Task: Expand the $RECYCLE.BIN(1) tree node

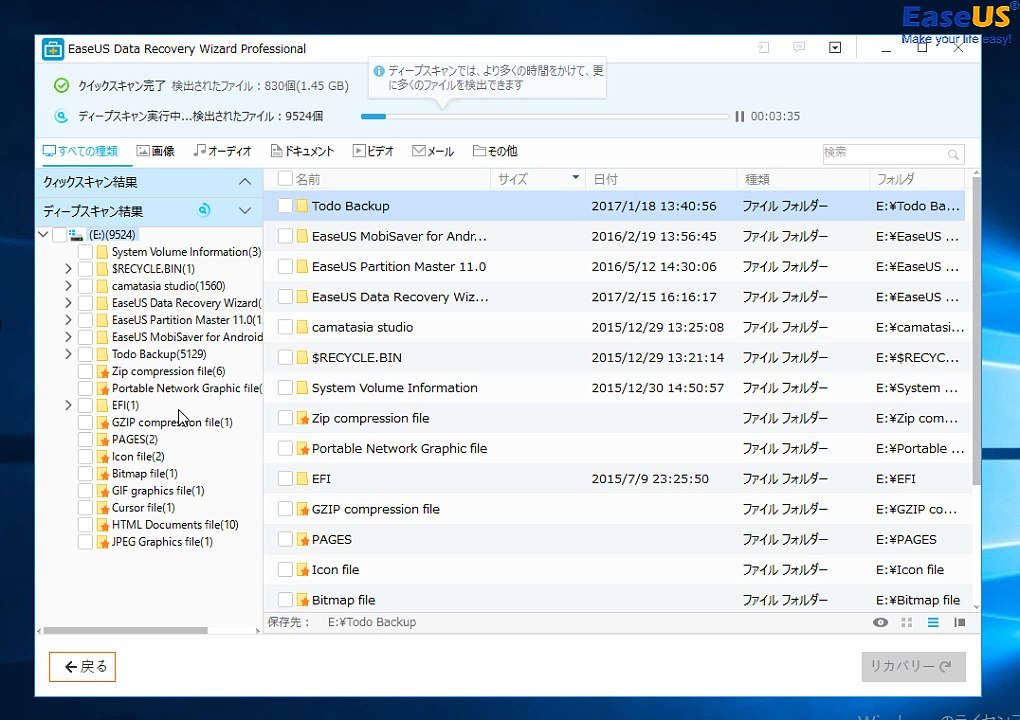Action: (68, 269)
